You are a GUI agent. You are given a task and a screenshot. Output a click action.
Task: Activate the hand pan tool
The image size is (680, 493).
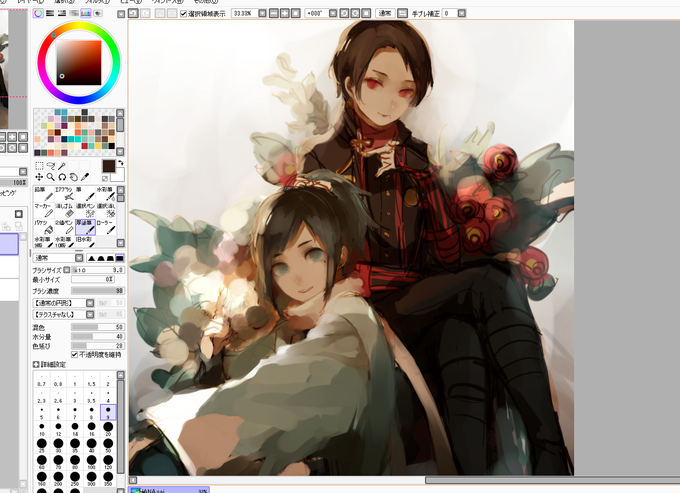click(x=74, y=177)
